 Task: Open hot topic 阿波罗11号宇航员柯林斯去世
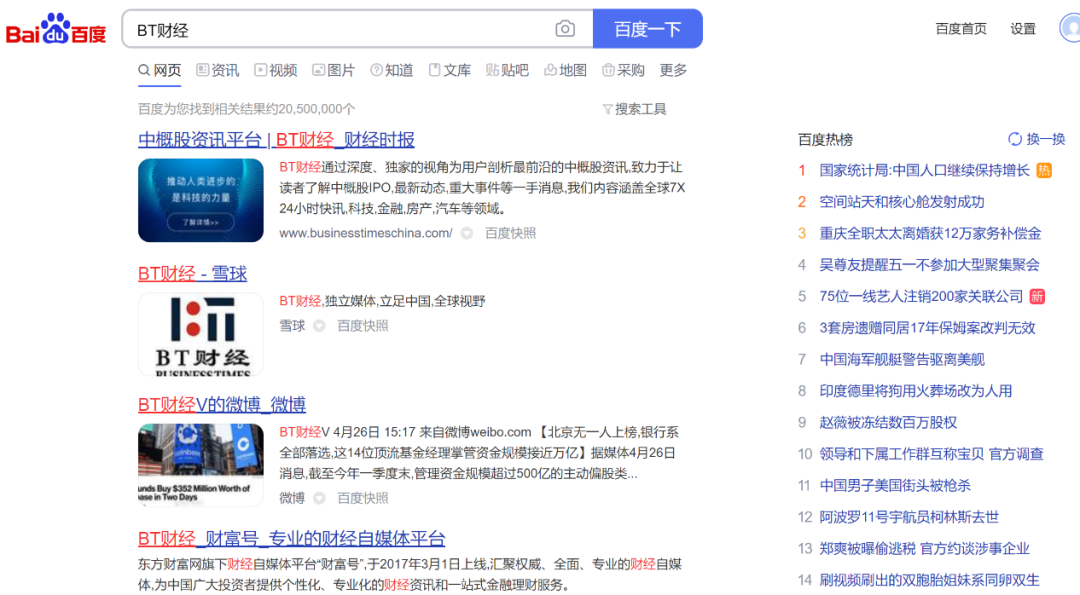(908, 518)
